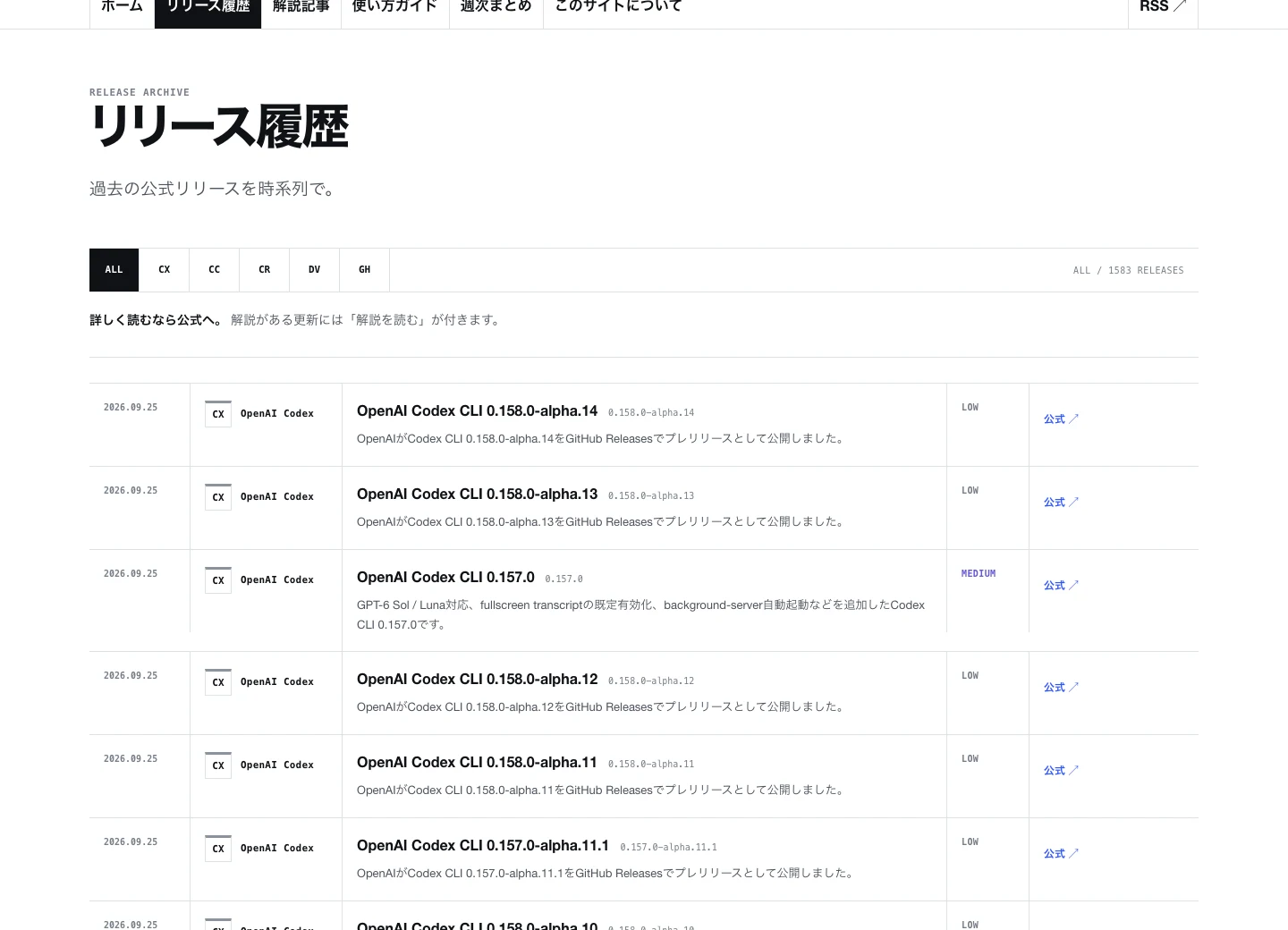1288x930 pixels.
Task: Click the CX badge icon in the 0.158.0-alpha.12 row
Action: [218, 682]
